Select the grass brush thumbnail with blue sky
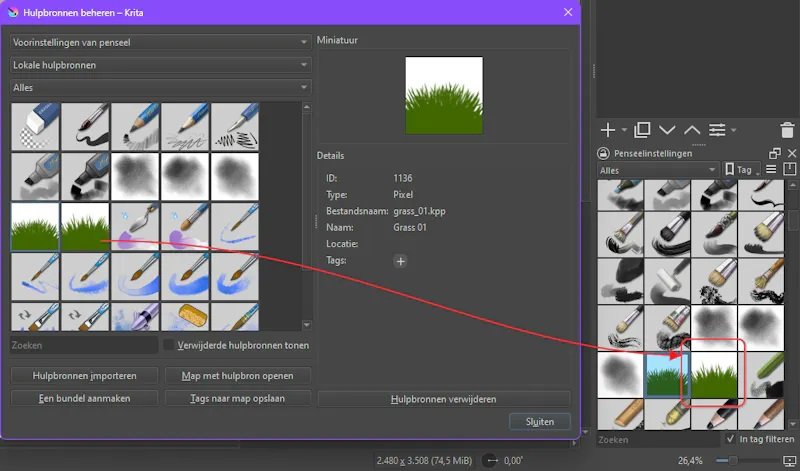Screen dimensions: 800x471 tap(667, 375)
